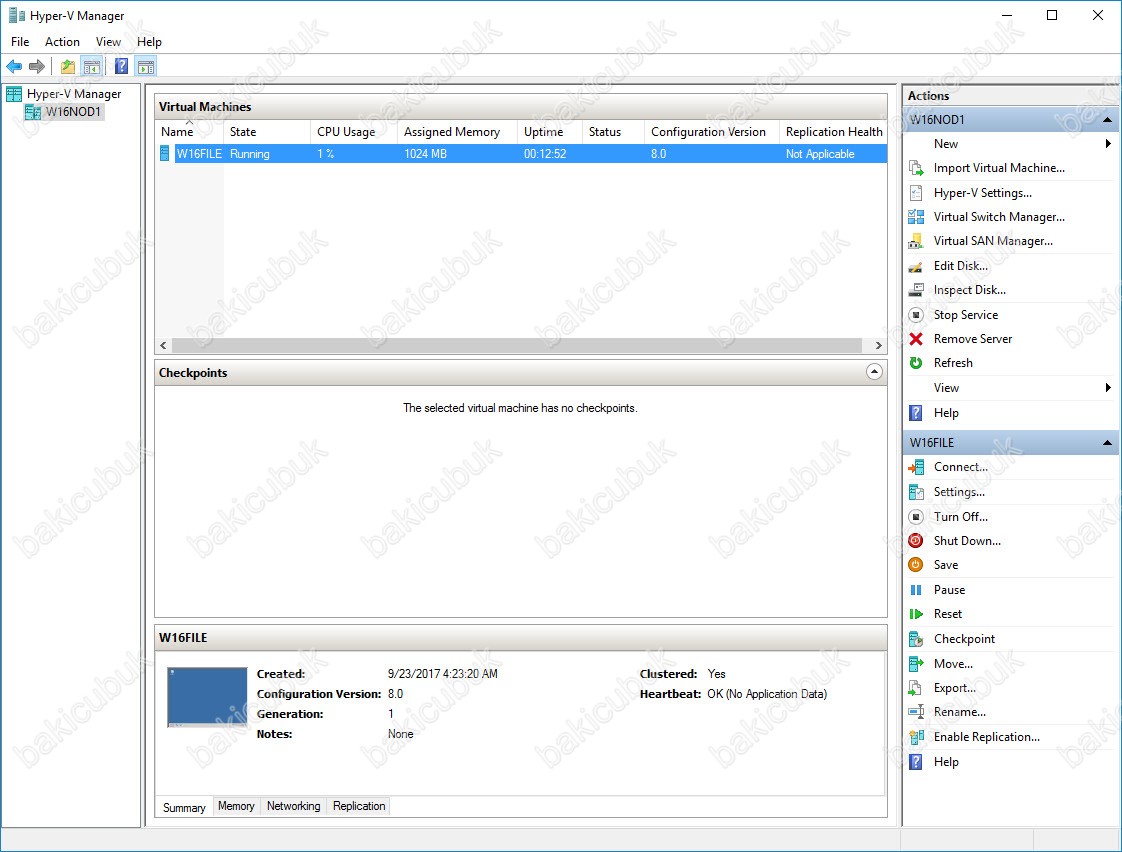1122x852 pixels.
Task: Sort by the CPU Usage column header
Action: (x=353, y=132)
